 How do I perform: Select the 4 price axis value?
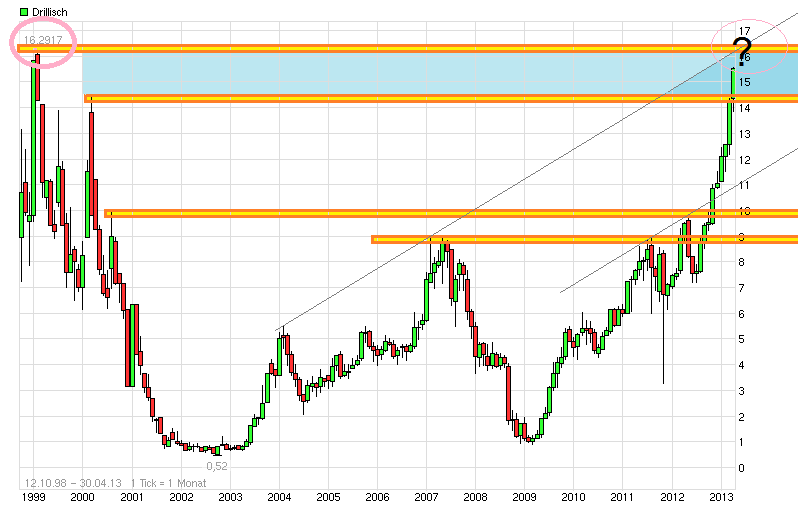[x=742, y=365]
